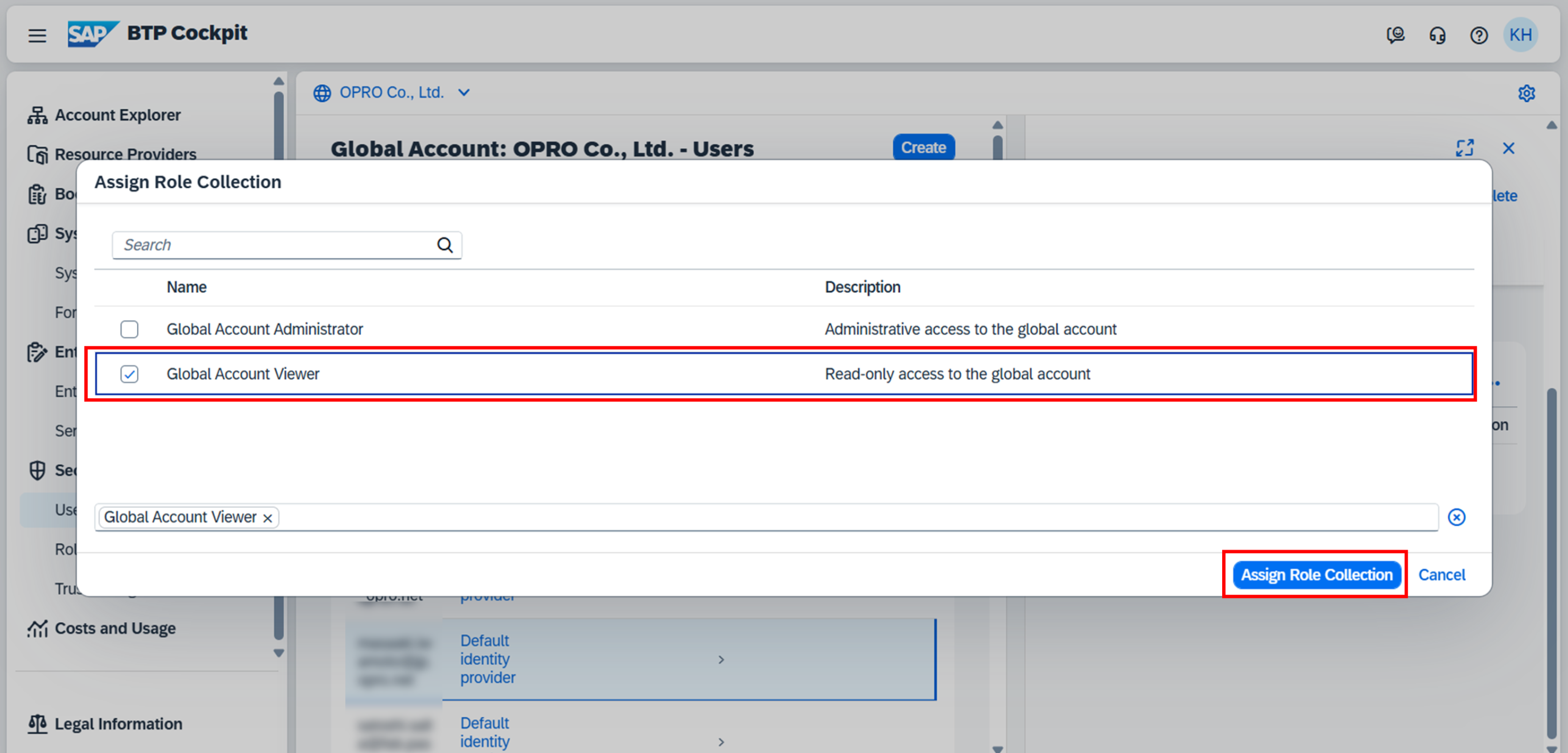Open settings gear icon near account bar
The image size is (1568, 753).
click(x=1526, y=93)
